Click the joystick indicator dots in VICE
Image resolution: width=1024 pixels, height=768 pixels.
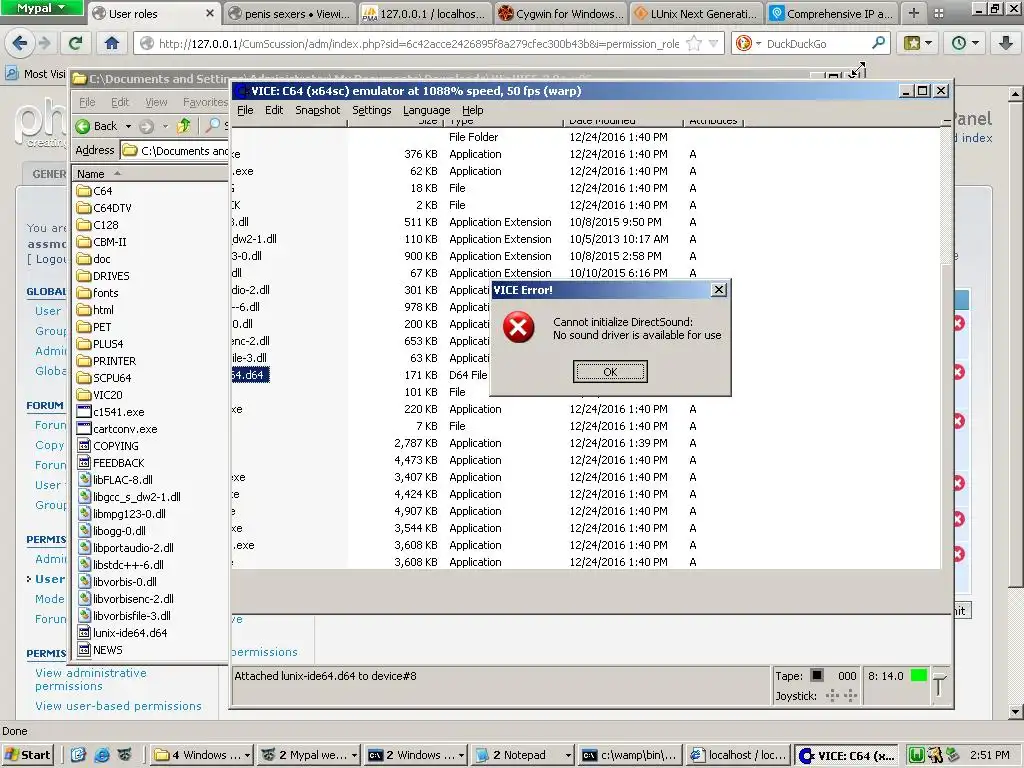click(x=841, y=696)
